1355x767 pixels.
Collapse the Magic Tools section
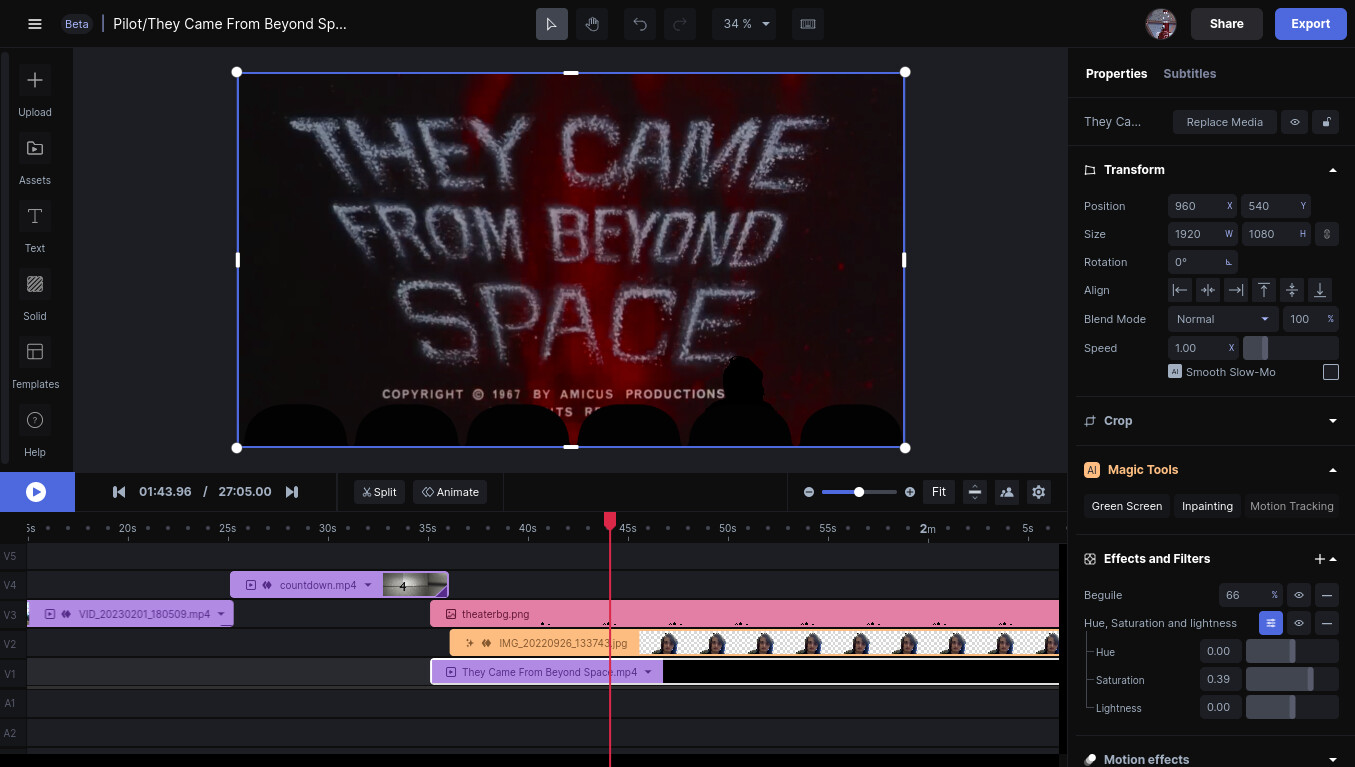coord(1333,470)
